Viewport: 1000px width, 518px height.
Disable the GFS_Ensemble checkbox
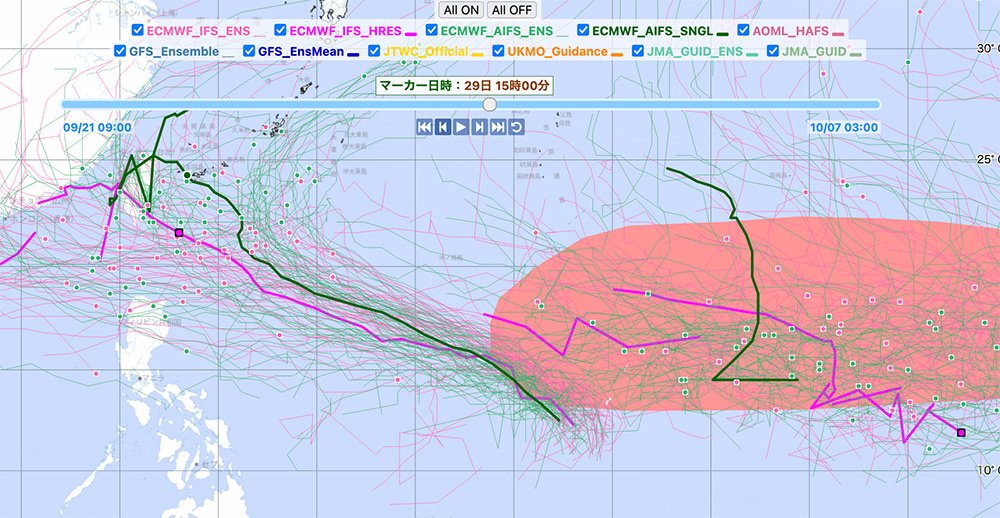tap(120, 51)
